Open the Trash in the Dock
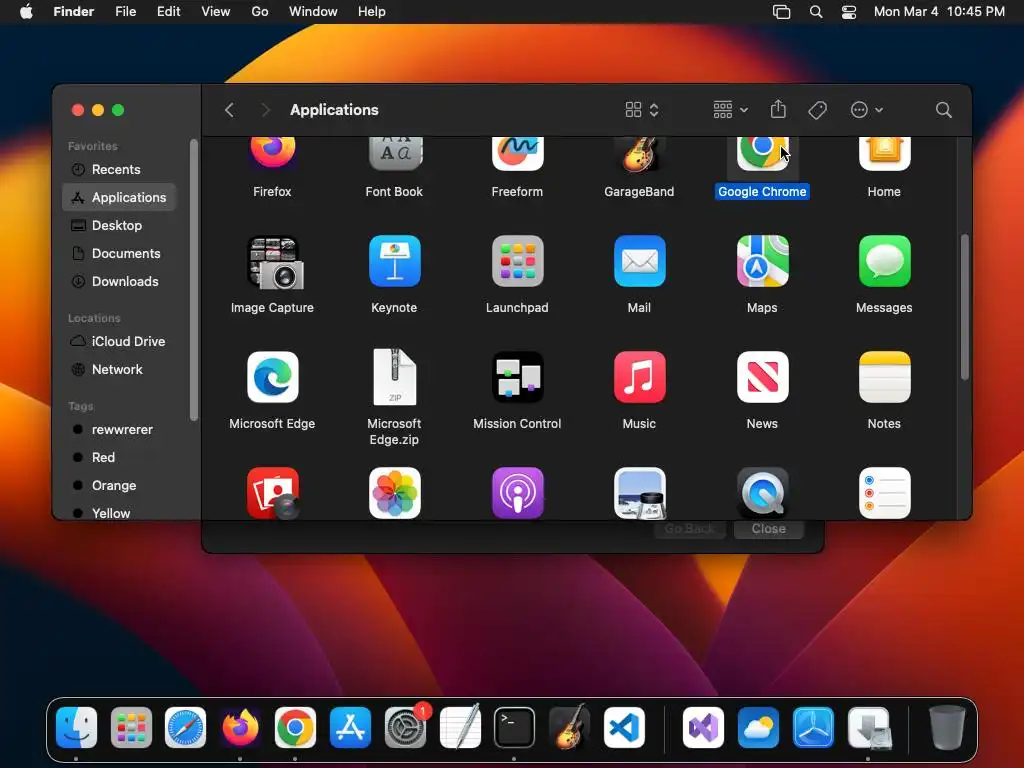This screenshot has width=1024, height=768. (x=947, y=728)
